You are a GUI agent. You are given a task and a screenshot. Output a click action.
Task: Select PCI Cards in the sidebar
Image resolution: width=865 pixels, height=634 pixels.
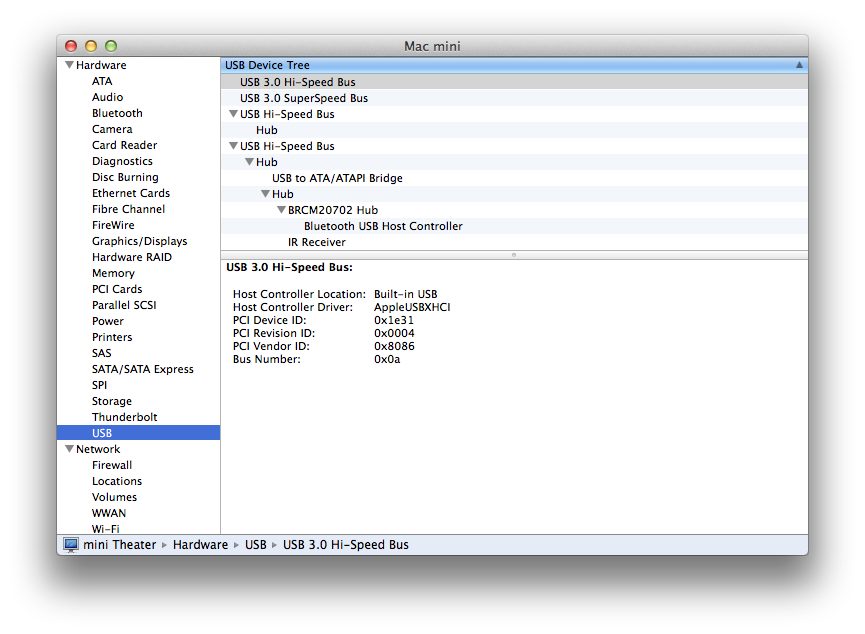[117, 289]
